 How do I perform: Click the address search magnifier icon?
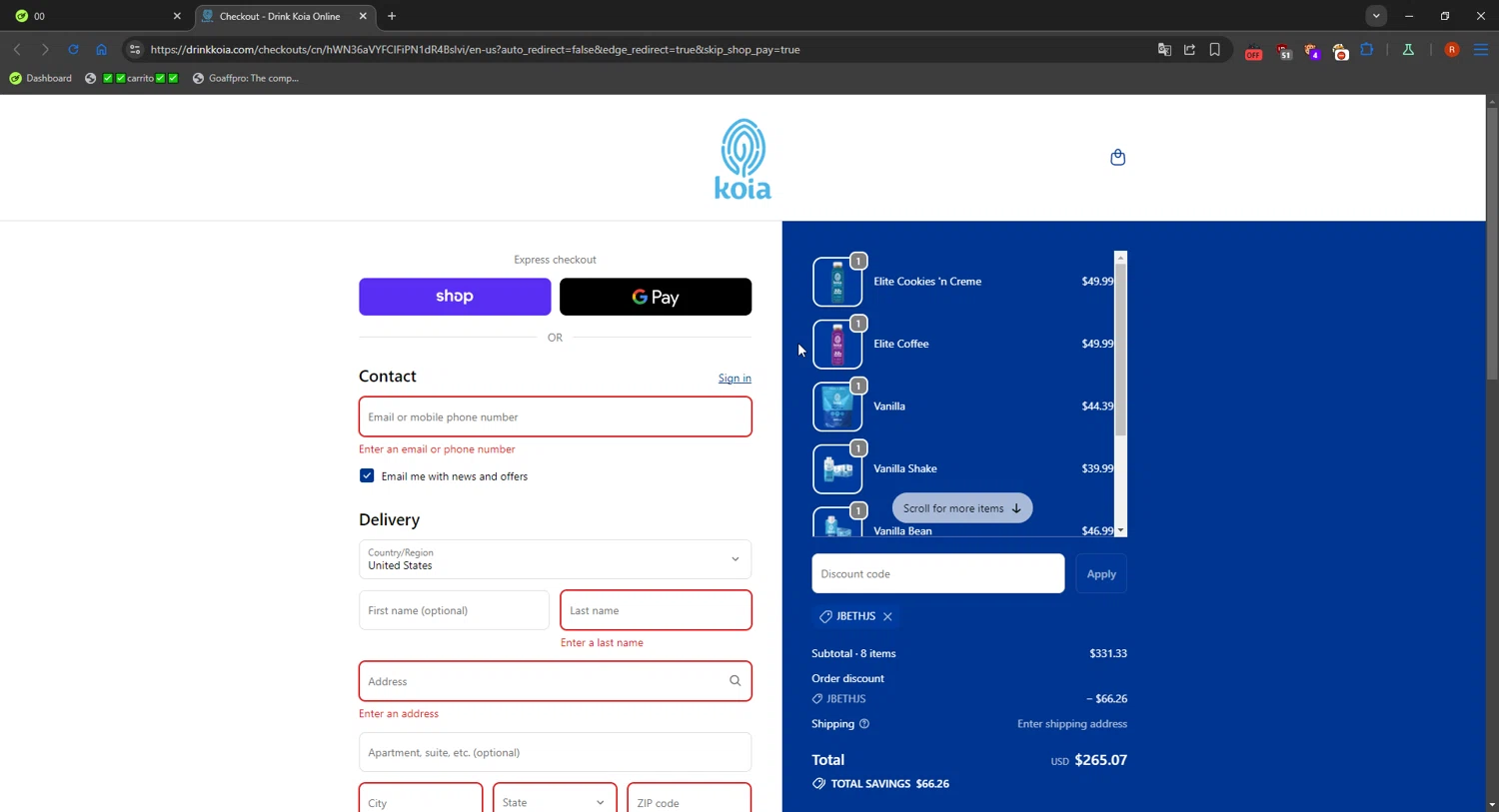[735, 681]
